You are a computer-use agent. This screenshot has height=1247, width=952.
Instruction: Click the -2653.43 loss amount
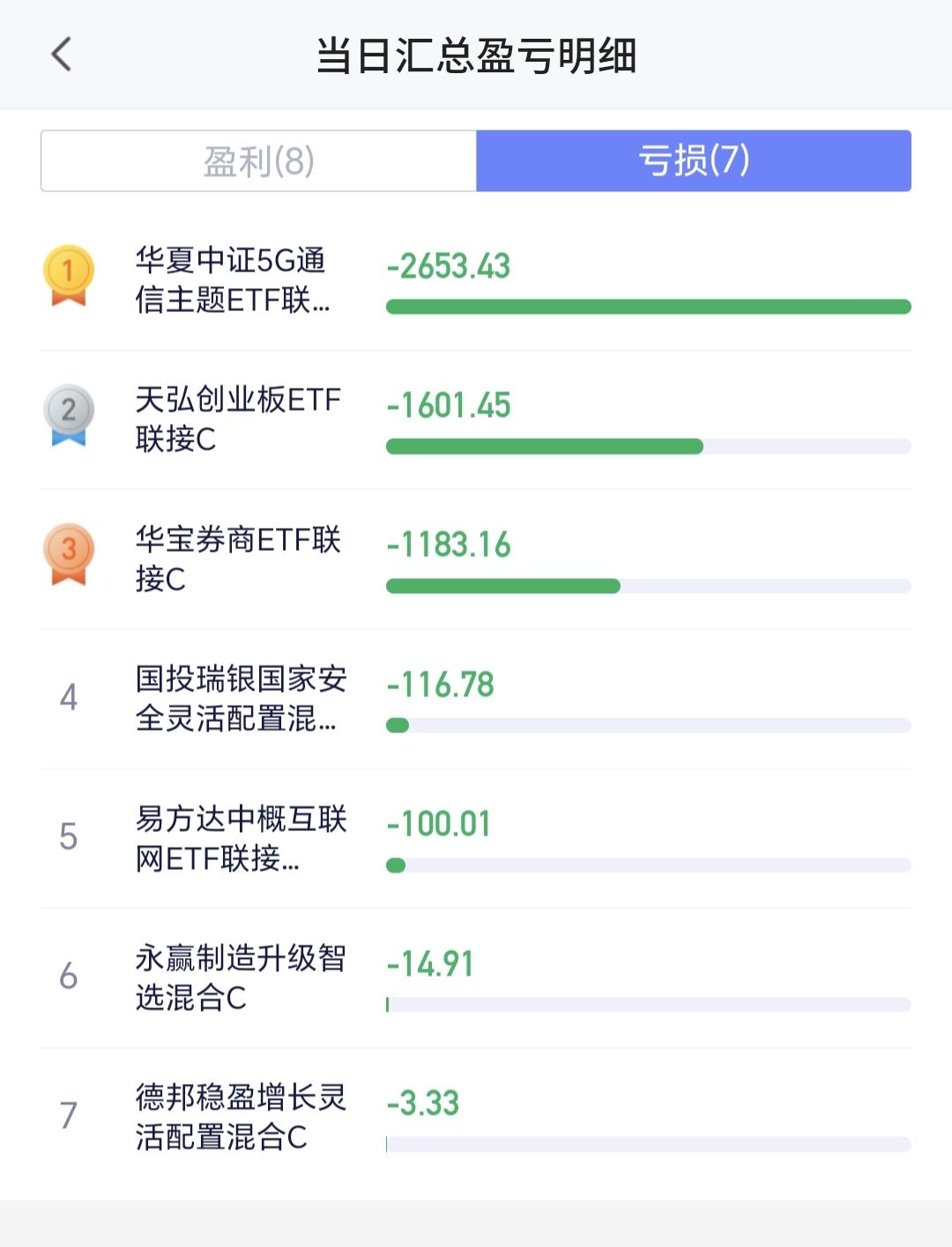tap(449, 266)
